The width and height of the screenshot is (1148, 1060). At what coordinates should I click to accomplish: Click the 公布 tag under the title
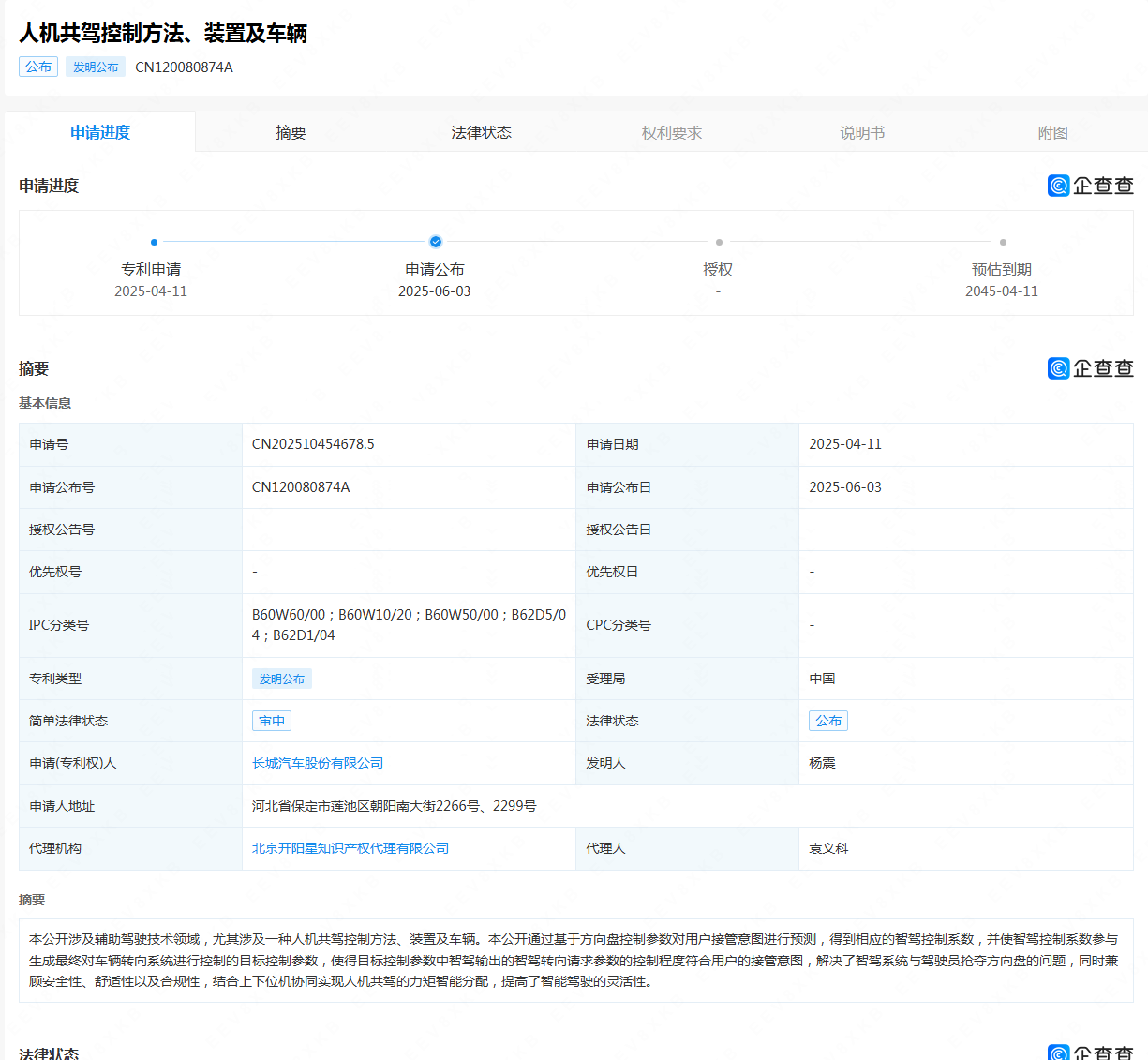pyautogui.click(x=38, y=67)
